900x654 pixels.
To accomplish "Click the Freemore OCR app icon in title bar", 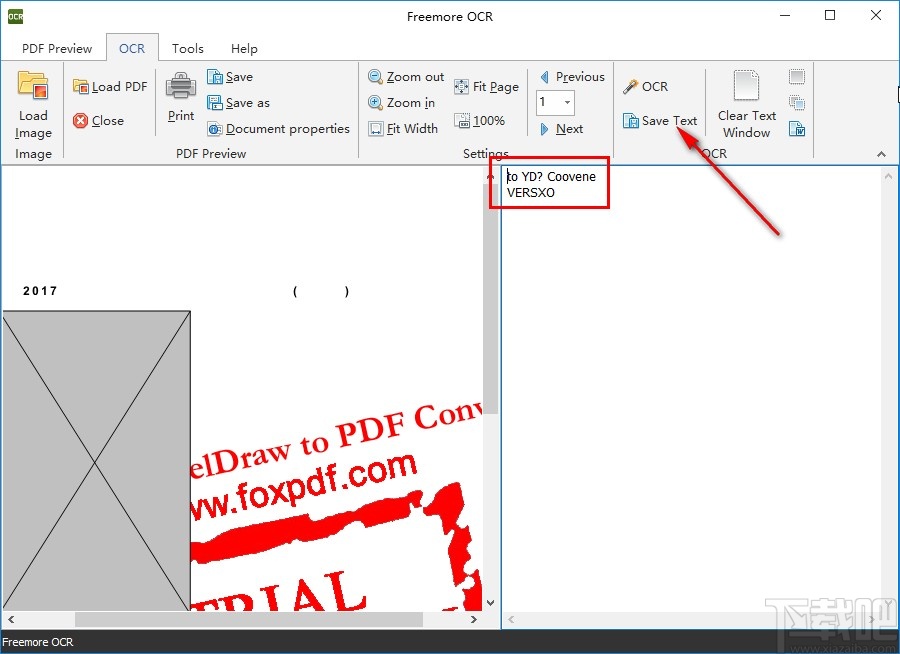I will (x=15, y=16).
